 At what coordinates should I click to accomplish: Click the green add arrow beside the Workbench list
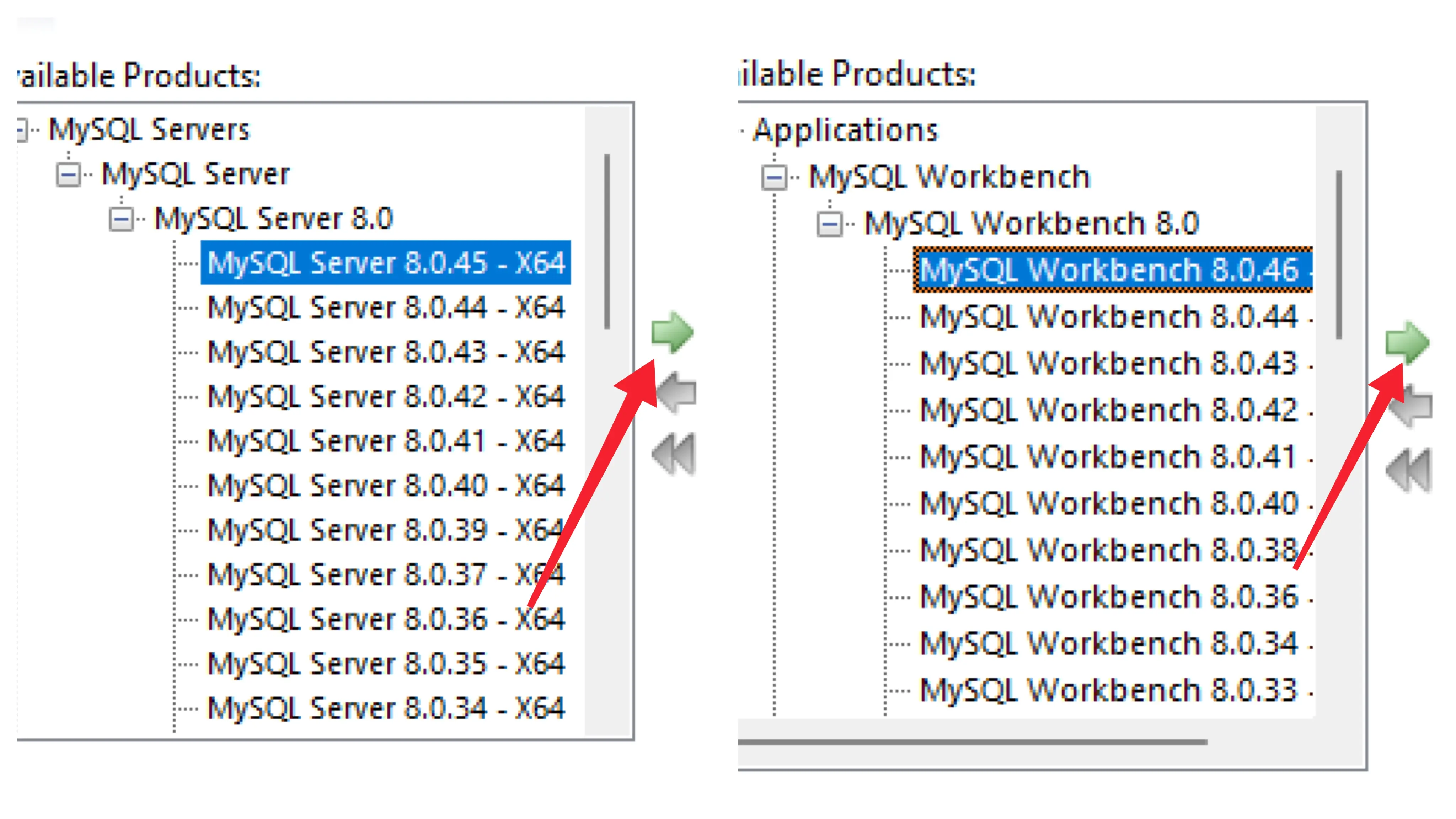point(1407,343)
